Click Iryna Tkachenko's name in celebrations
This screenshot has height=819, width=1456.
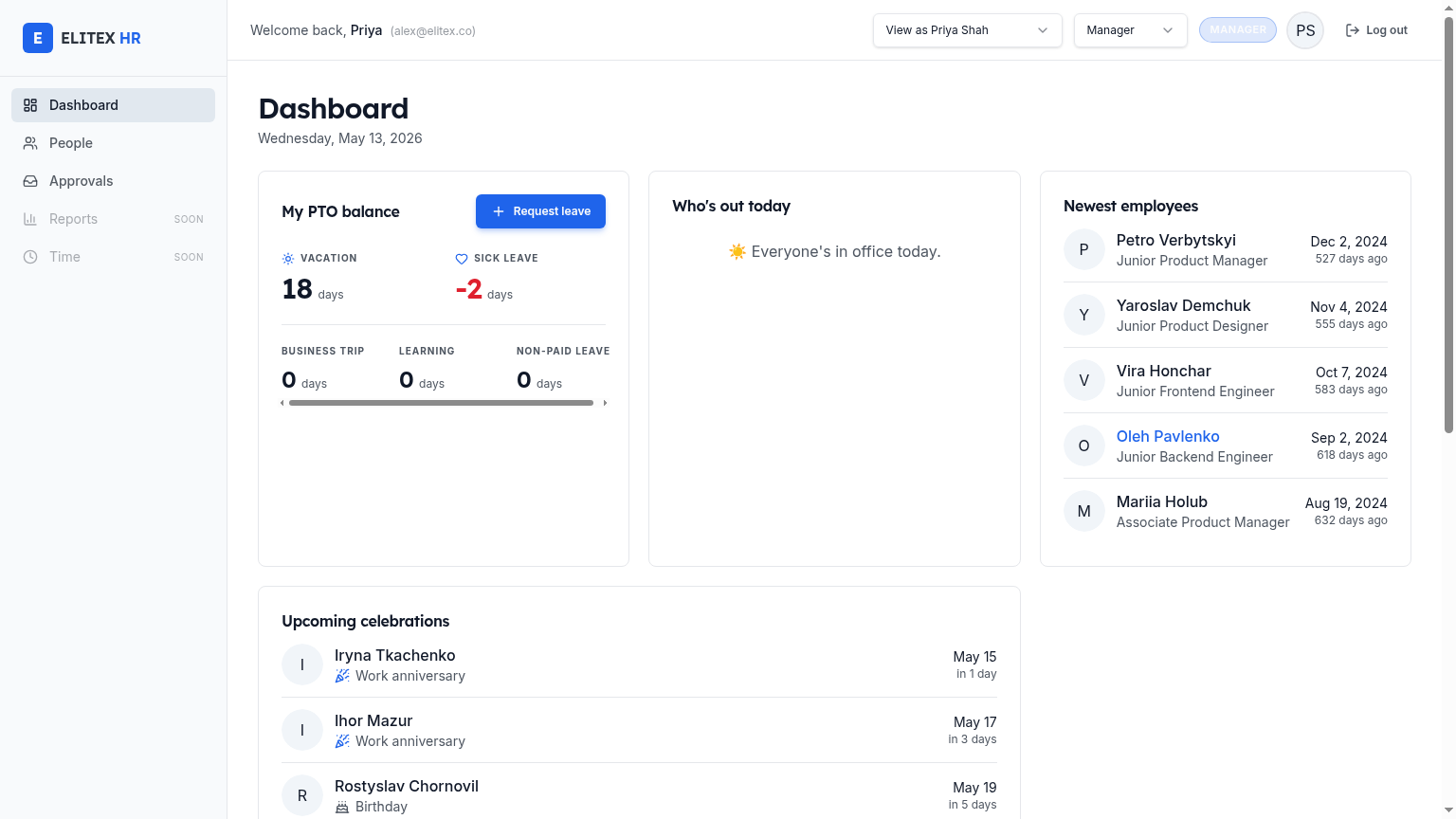pos(395,655)
